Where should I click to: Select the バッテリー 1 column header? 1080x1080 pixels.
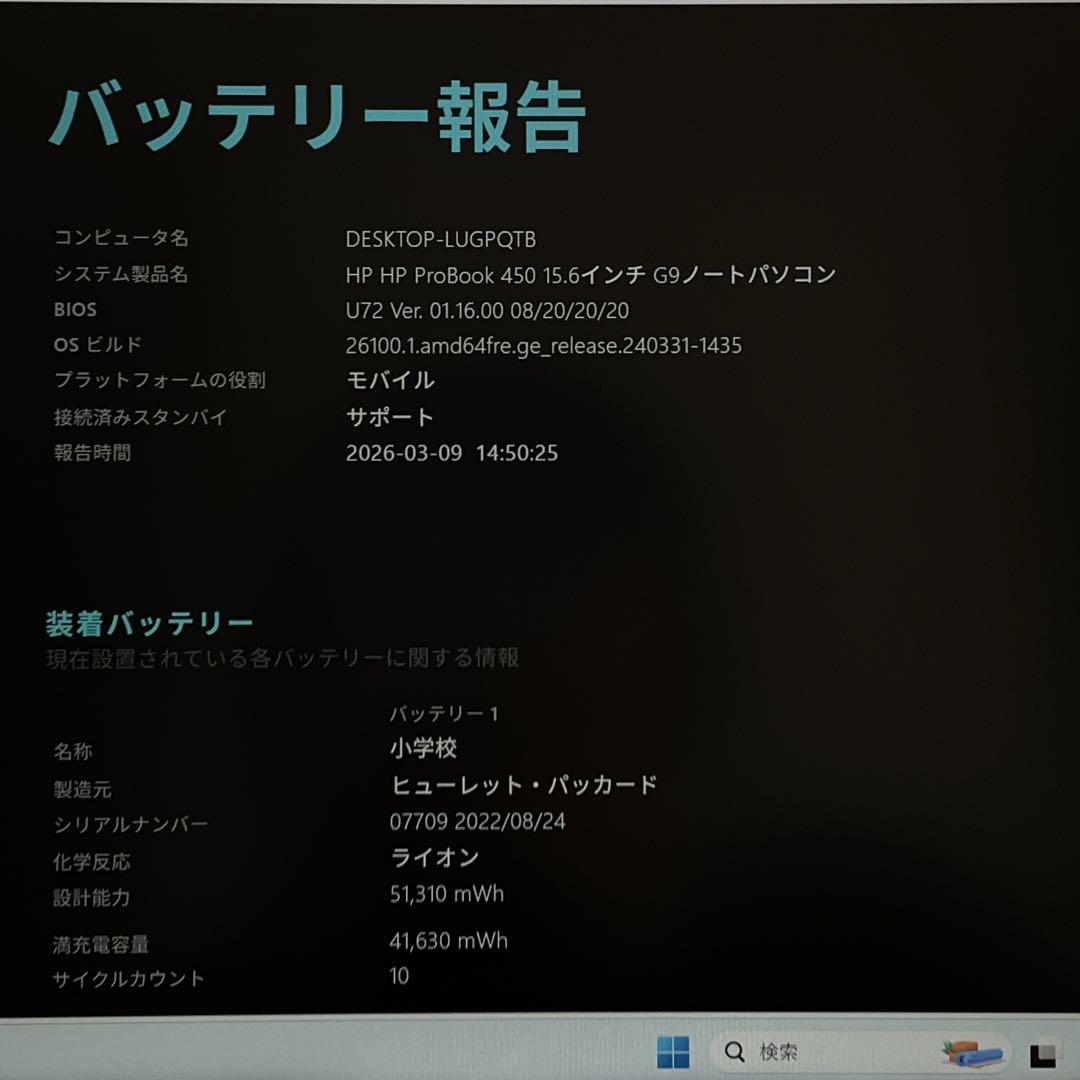coord(444,714)
